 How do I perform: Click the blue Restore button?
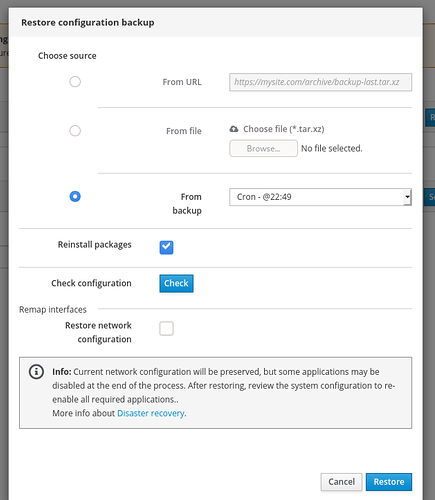pos(389,482)
